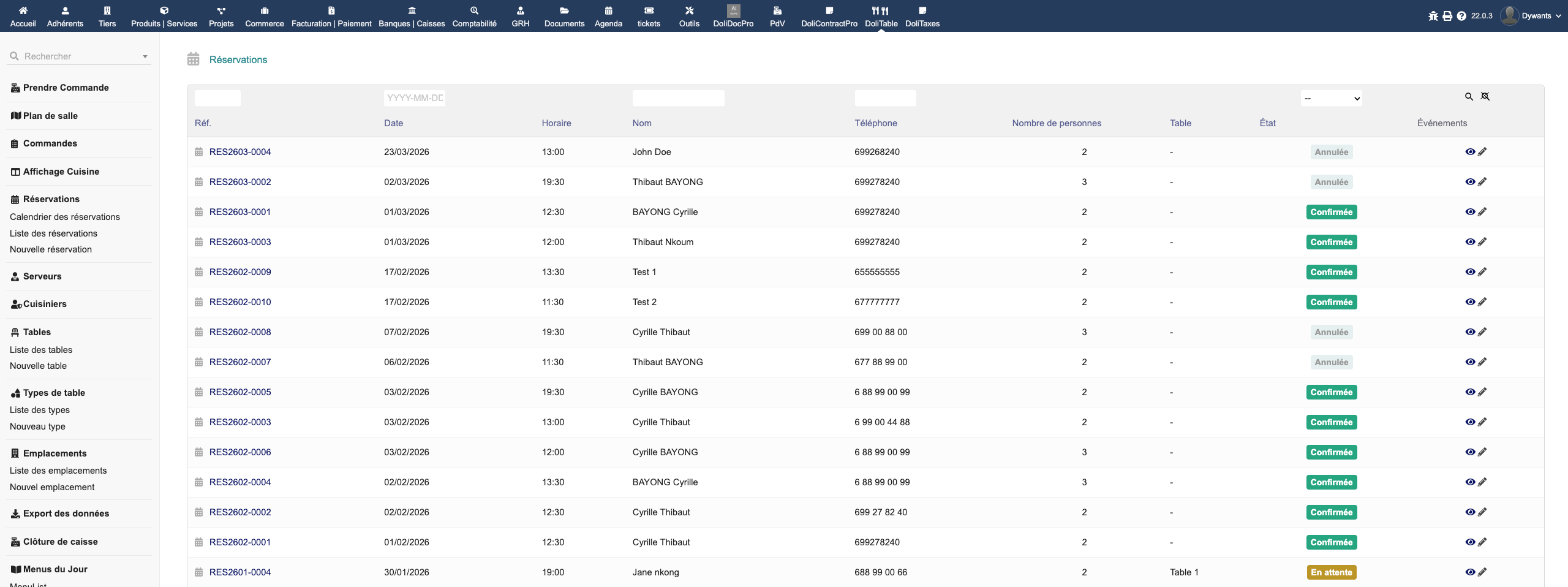Viewport: 1568px width, 587px height.
Task: Click the search magnifier icon in filter row
Action: pos(1468,97)
